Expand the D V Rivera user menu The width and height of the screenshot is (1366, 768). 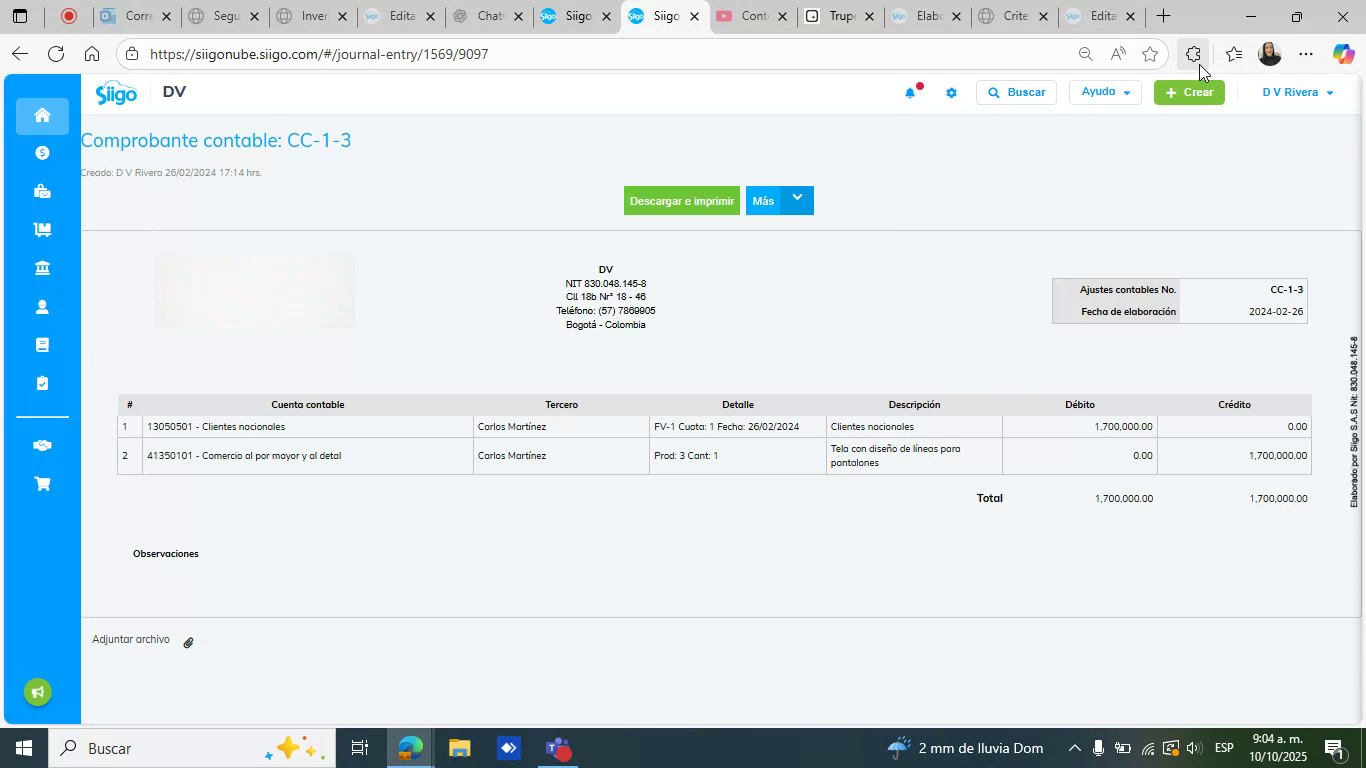point(1297,92)
